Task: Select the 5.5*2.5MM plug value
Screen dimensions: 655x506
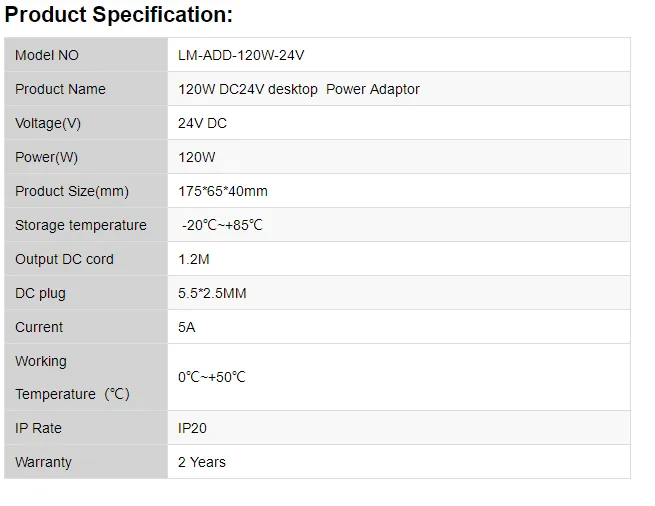Action: 212,293
